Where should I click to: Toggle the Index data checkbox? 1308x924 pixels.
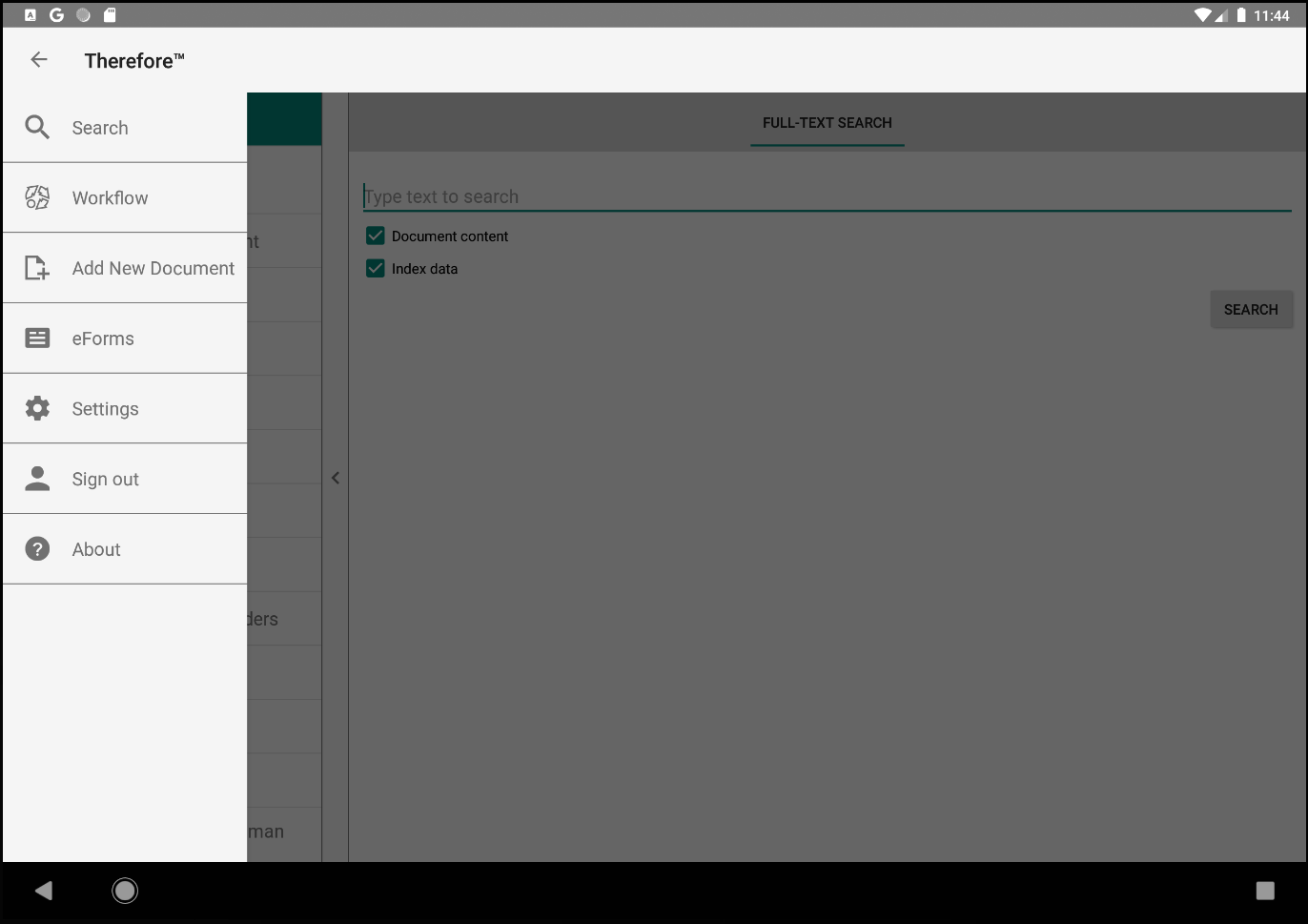tap(376, 269)
